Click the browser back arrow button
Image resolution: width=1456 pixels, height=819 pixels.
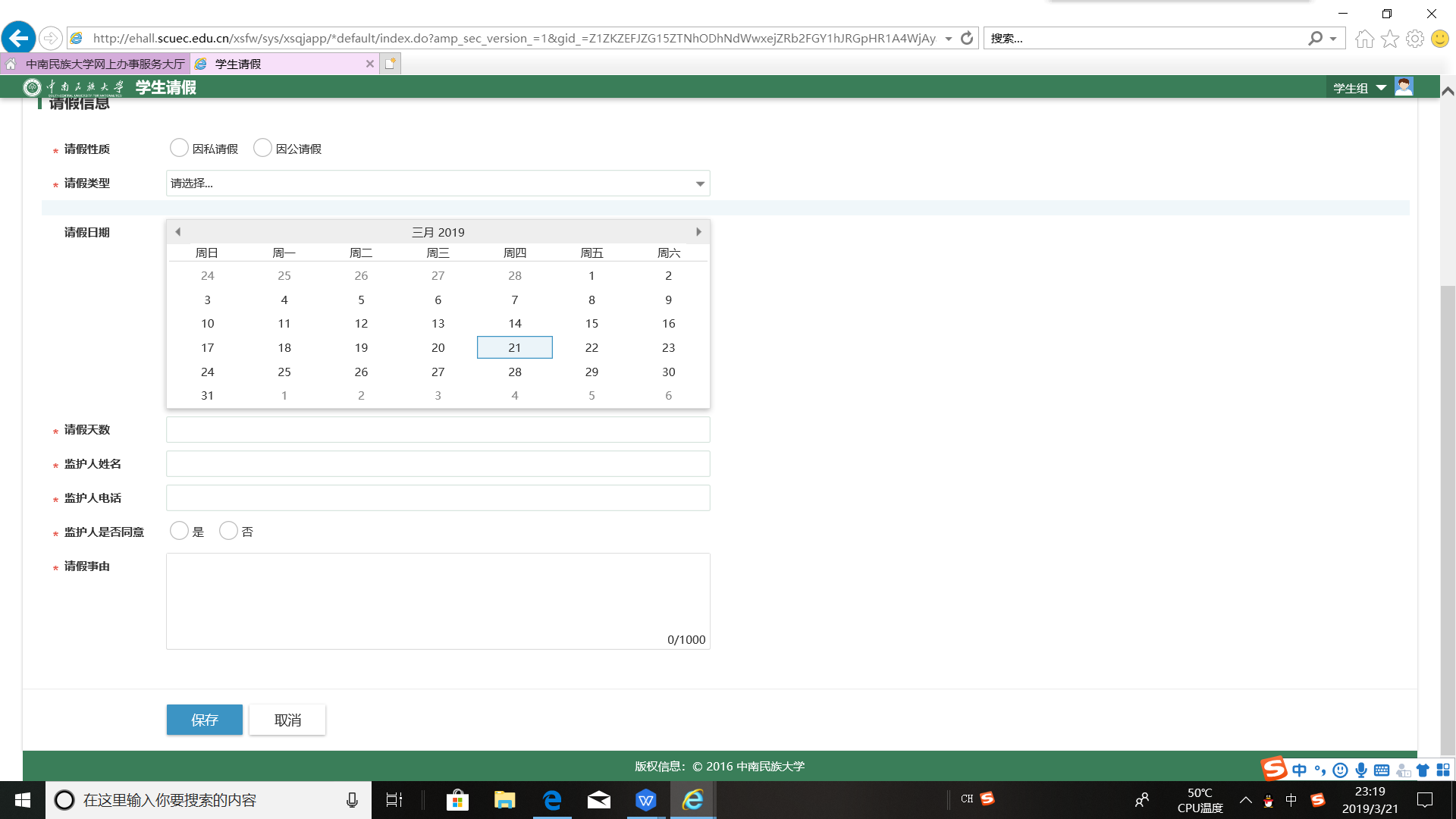[19, 37]
